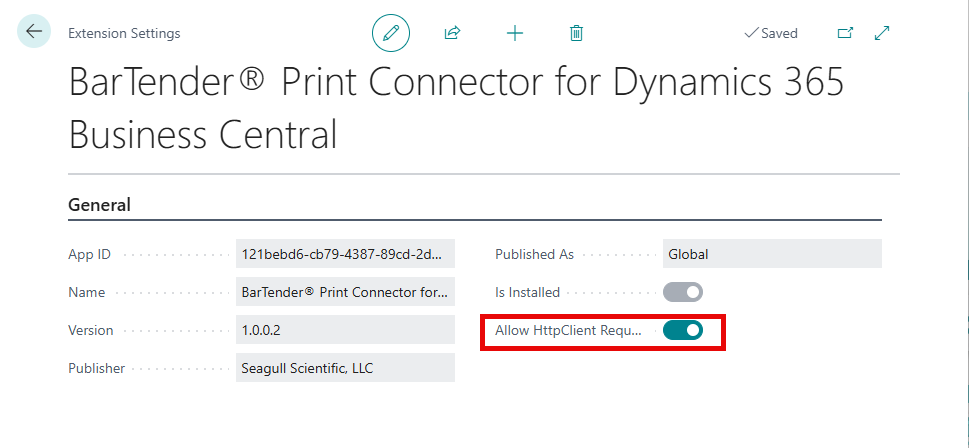
Task: Click Published As field Global
Action: click(x=772, y=254)
